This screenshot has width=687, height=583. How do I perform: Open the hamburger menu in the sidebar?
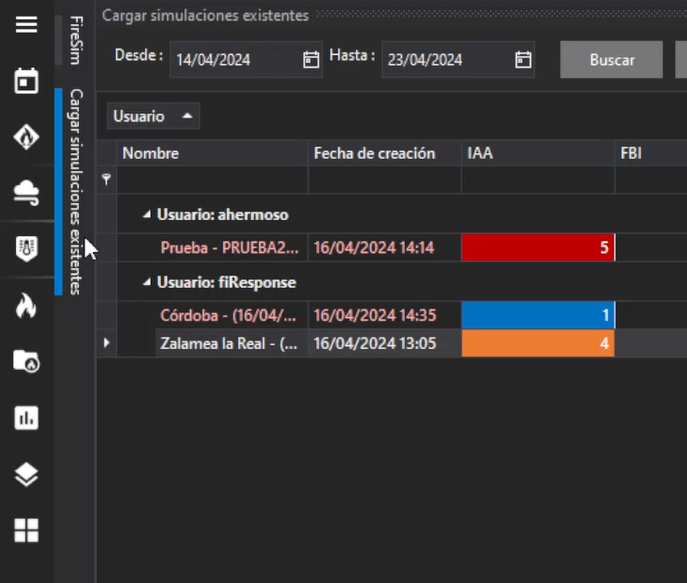tap(26, 25)
